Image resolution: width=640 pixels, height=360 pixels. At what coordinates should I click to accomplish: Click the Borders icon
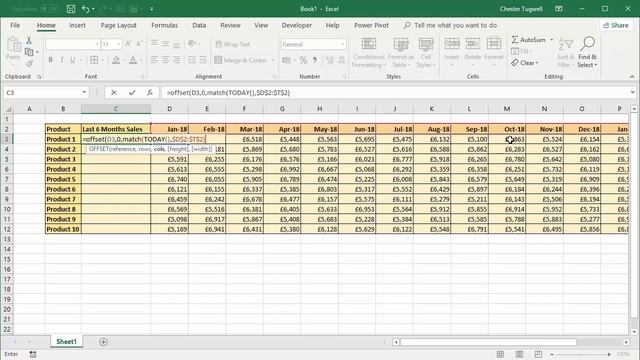click(94, 60)
